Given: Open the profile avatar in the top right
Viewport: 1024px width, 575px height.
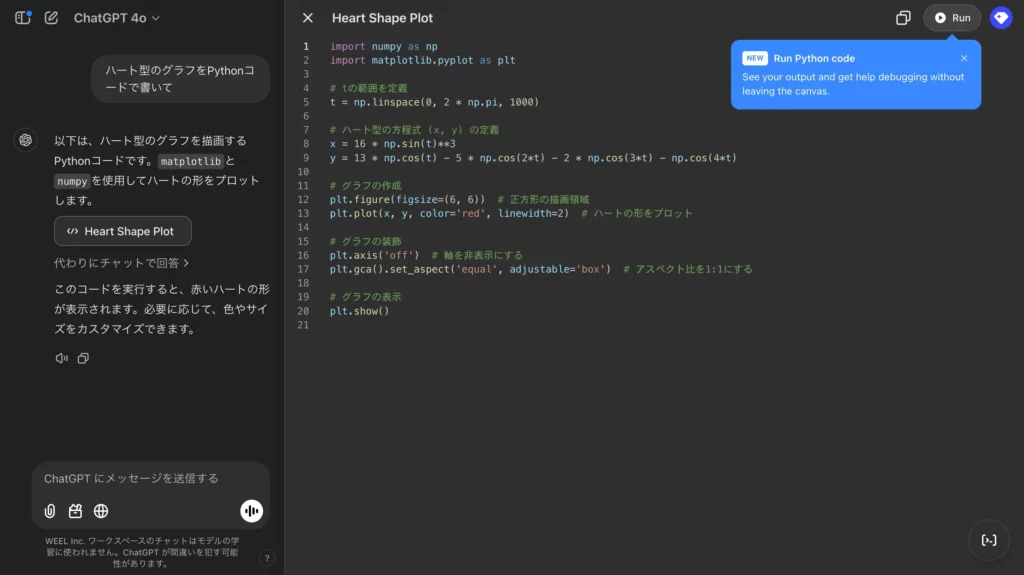Looking at the screenshot, I should [x=1000, y=18].
